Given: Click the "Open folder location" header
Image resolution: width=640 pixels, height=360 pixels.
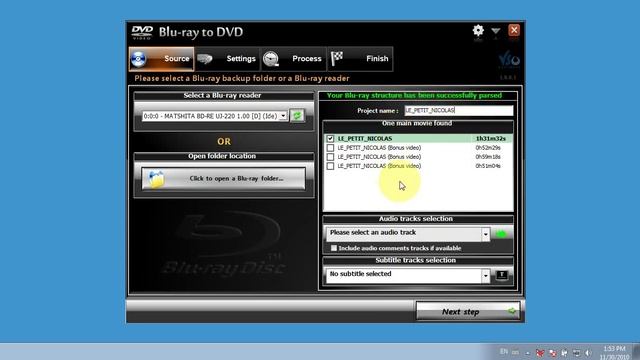Looking at the screenshot, I should pyautogui.click(x=222, y=156).
